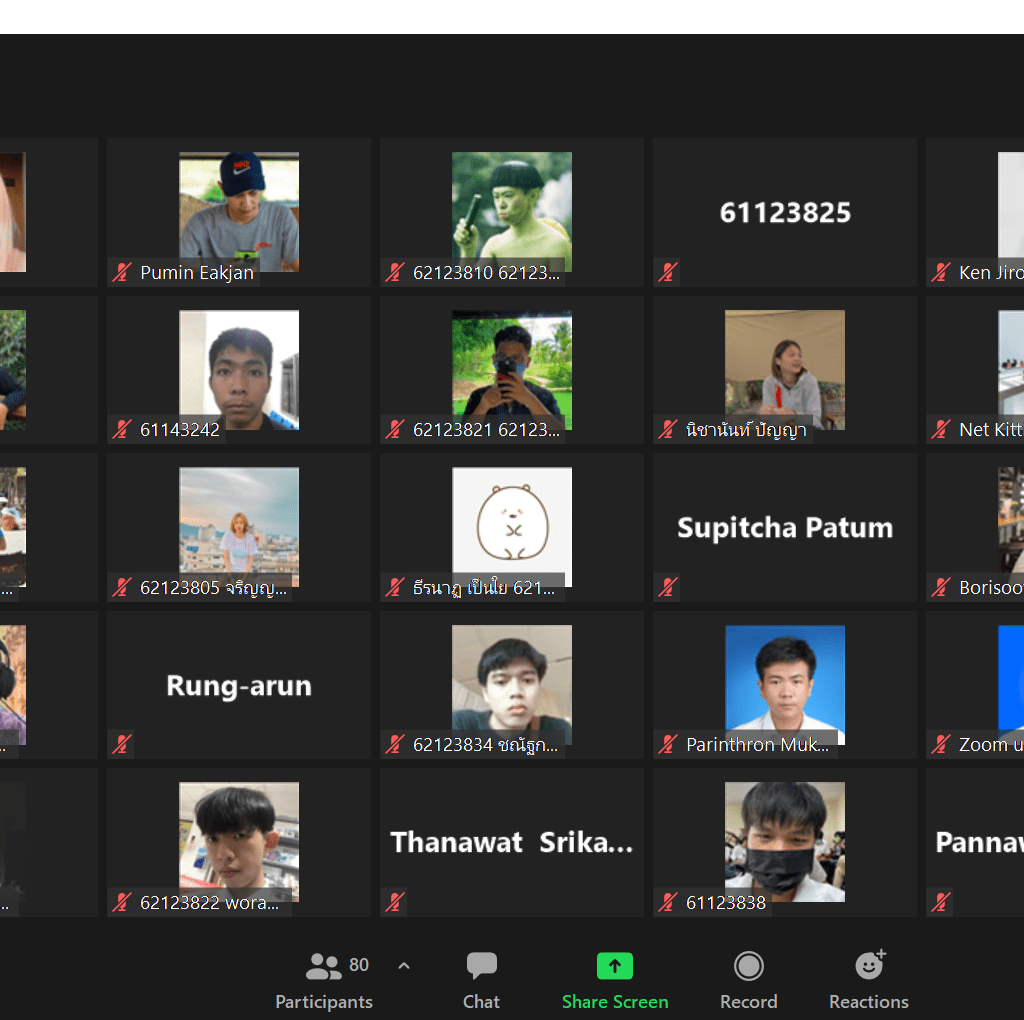Click the Share Screen label
Screen dimensions: 1024x1020
[615, 1002]
